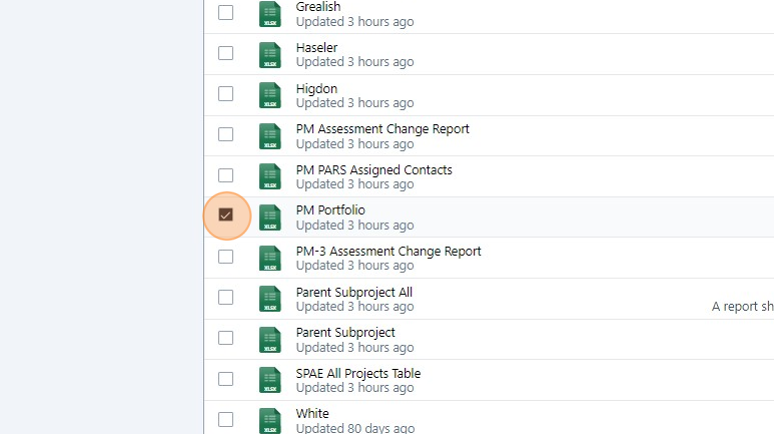Open the Parent Subproject file name

tap(346, 333)
